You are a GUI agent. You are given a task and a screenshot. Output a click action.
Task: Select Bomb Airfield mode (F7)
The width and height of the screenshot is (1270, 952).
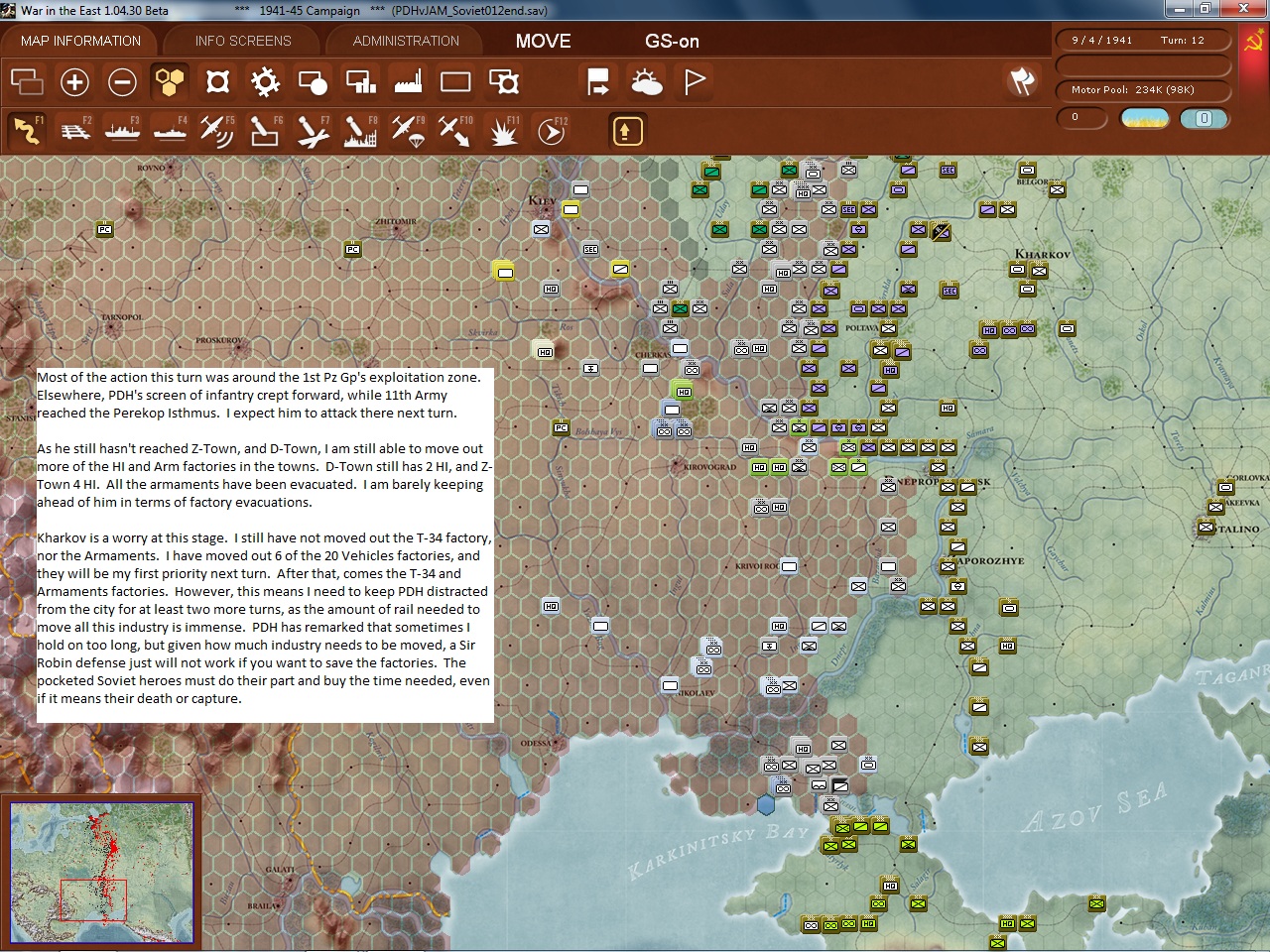(x=313, y=130)
